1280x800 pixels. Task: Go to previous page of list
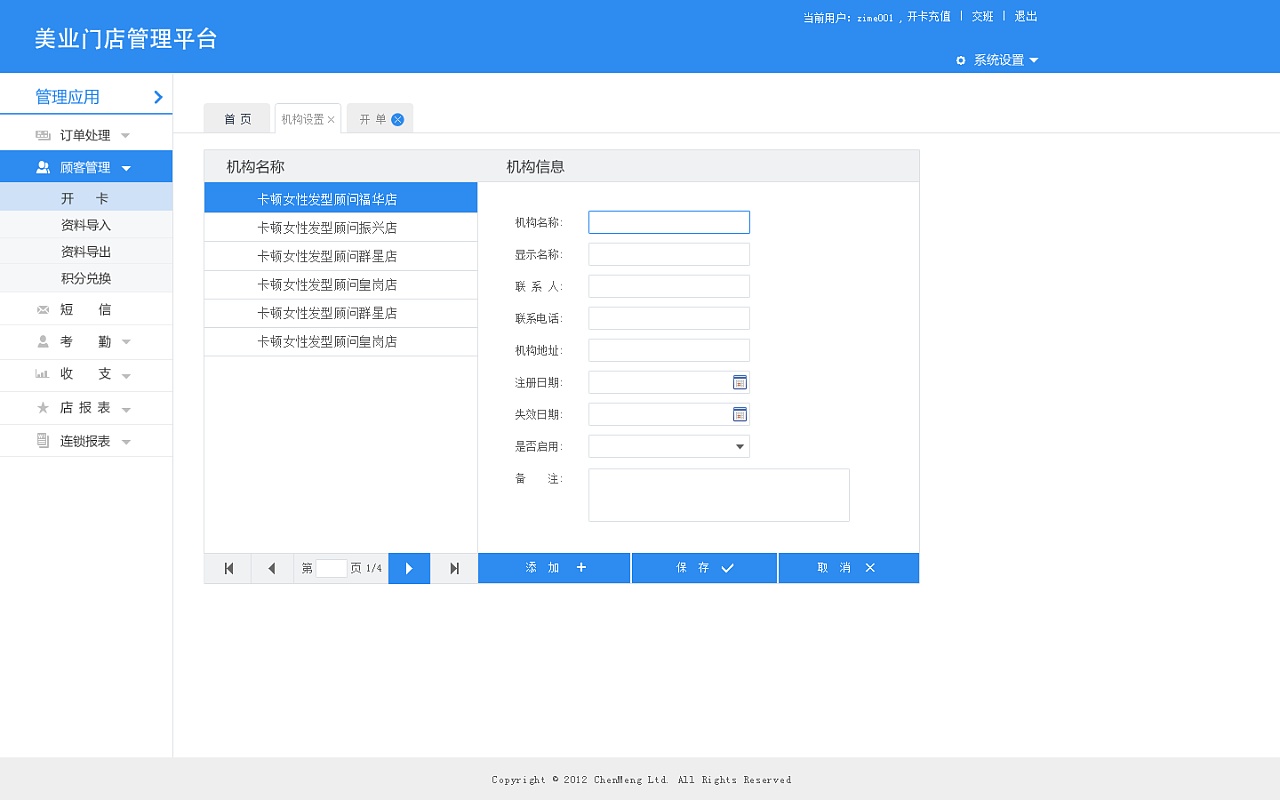tap(272, 568)
